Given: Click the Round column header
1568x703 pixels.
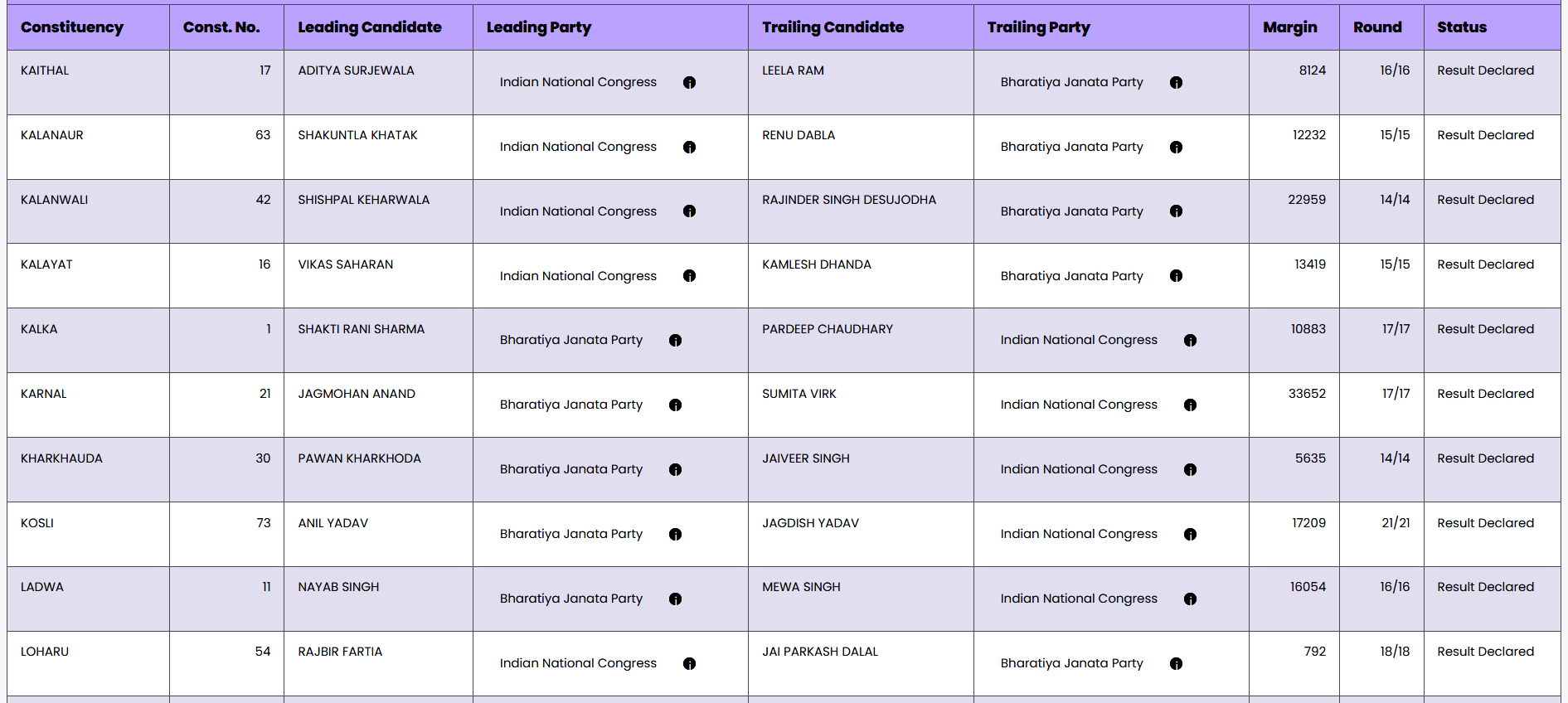Looking at the screenshot, I should pos(1377,27).
